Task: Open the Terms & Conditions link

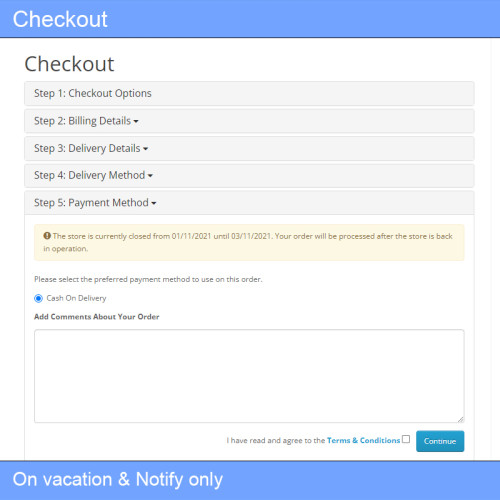Action: point(363,440)
